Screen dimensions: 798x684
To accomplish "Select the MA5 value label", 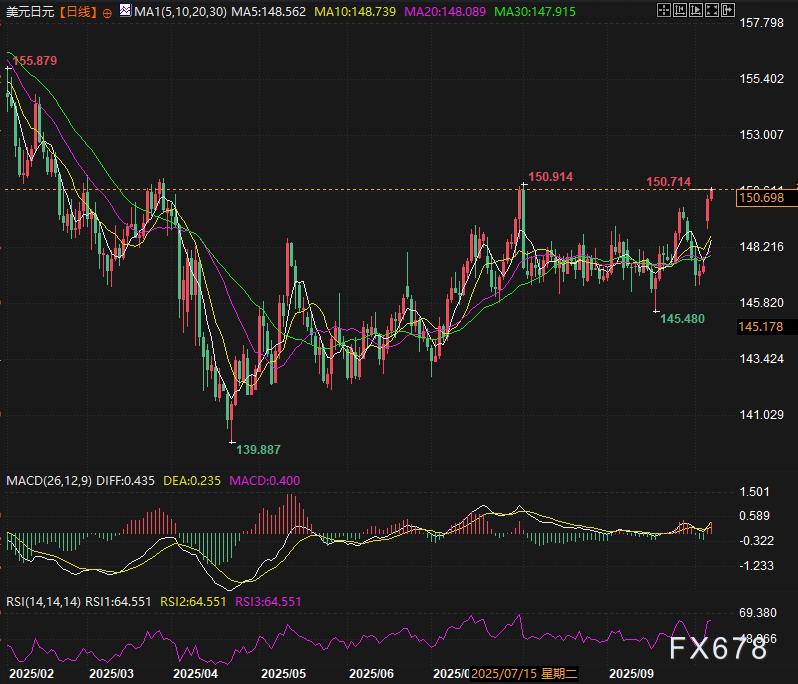I will click(x=266, y=12).
